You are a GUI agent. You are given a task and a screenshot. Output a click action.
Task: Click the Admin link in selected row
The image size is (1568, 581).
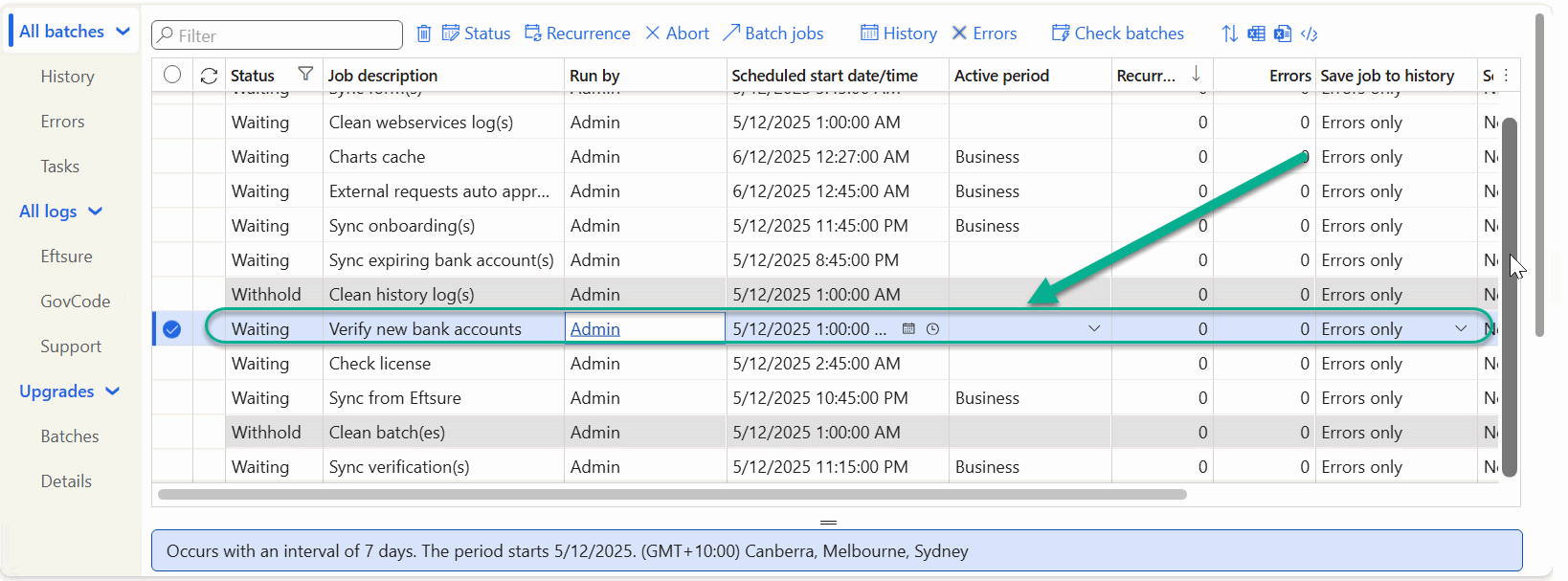595,329
